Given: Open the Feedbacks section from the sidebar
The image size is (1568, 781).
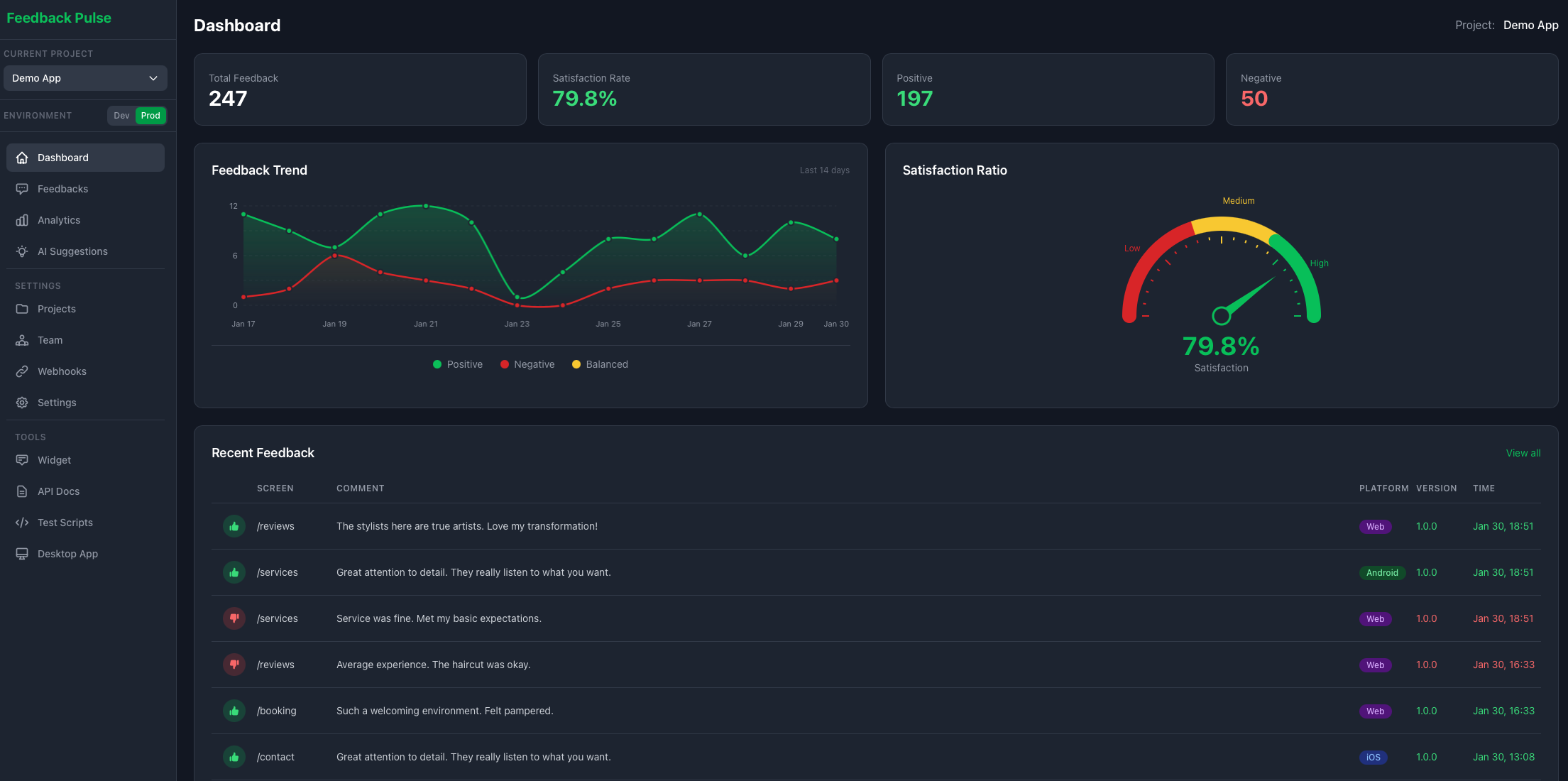Looking at the screenshot, I should tap(62, 189).
